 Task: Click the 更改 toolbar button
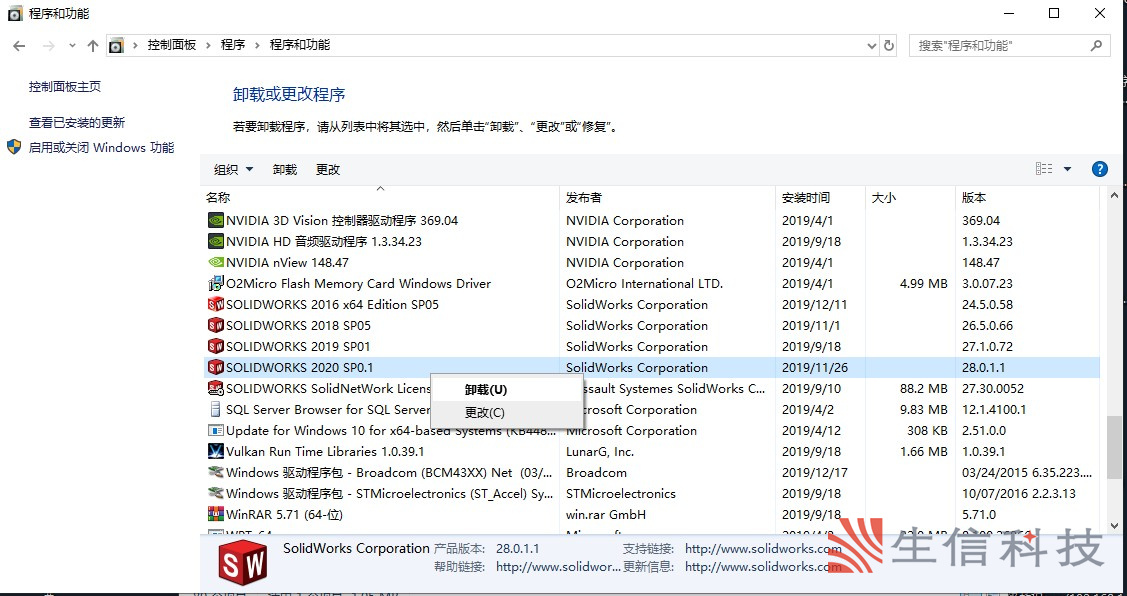click(328, 170)
